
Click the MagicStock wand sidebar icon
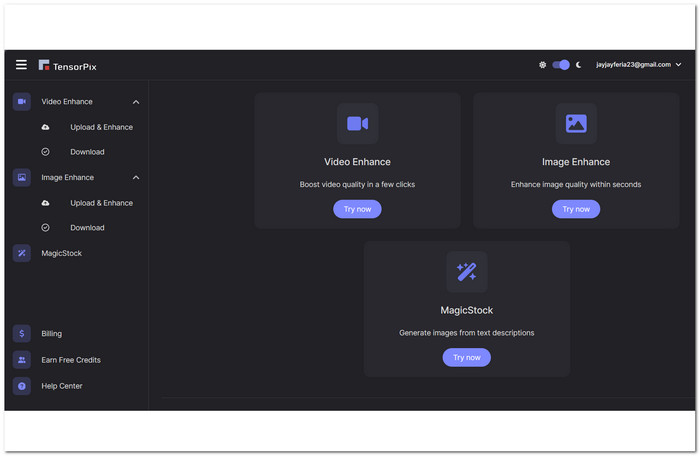point(22,253)
